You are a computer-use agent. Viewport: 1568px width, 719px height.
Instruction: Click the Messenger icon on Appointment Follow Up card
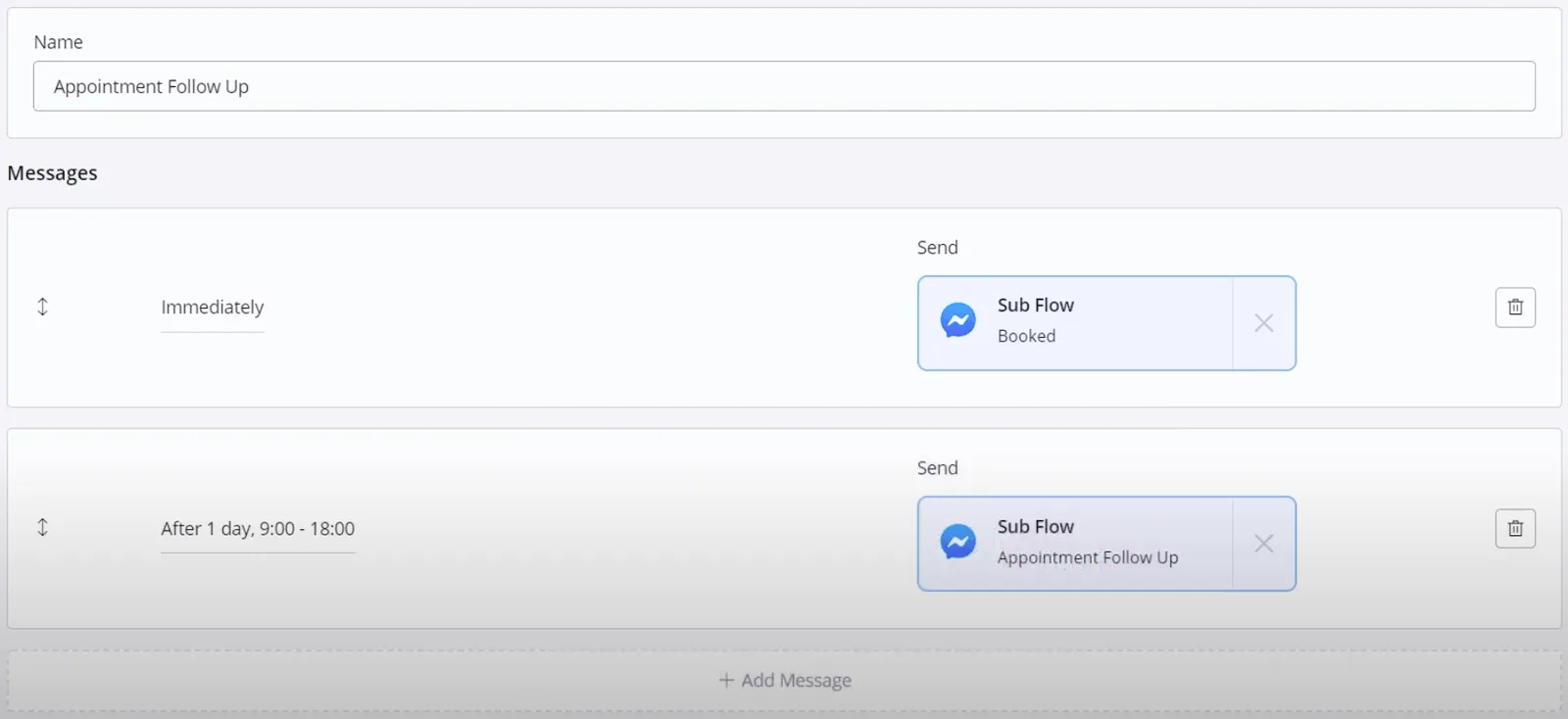point(957,542)
